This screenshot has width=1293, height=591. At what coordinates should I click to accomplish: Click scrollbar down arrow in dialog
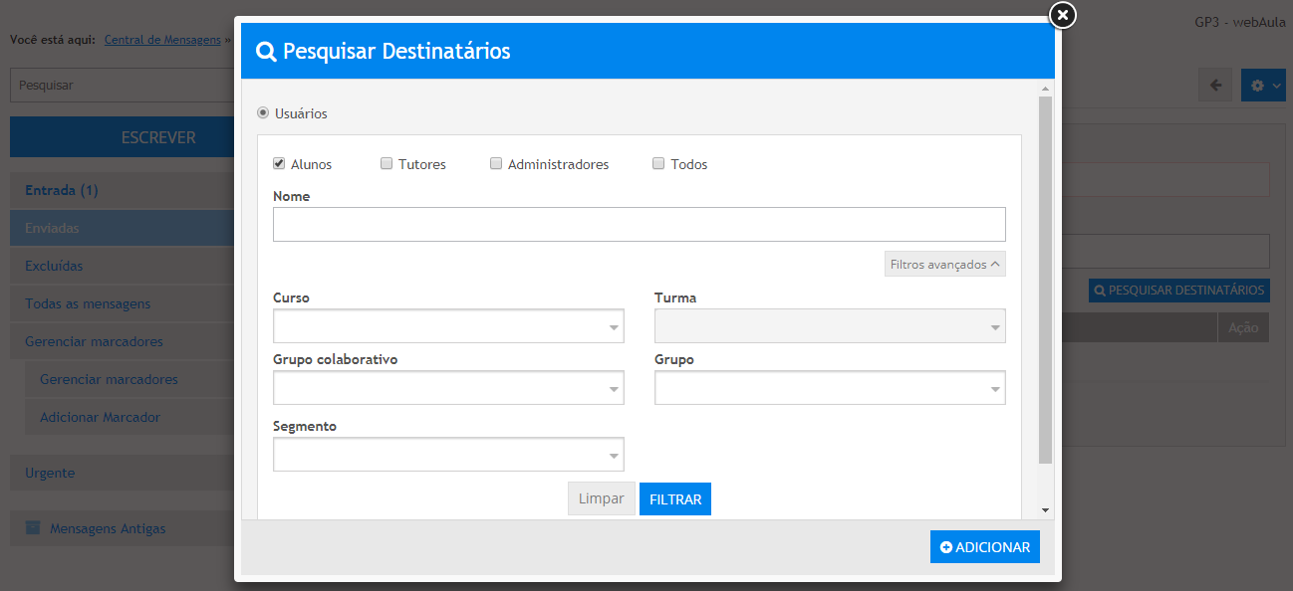(x=1045, y=510)
